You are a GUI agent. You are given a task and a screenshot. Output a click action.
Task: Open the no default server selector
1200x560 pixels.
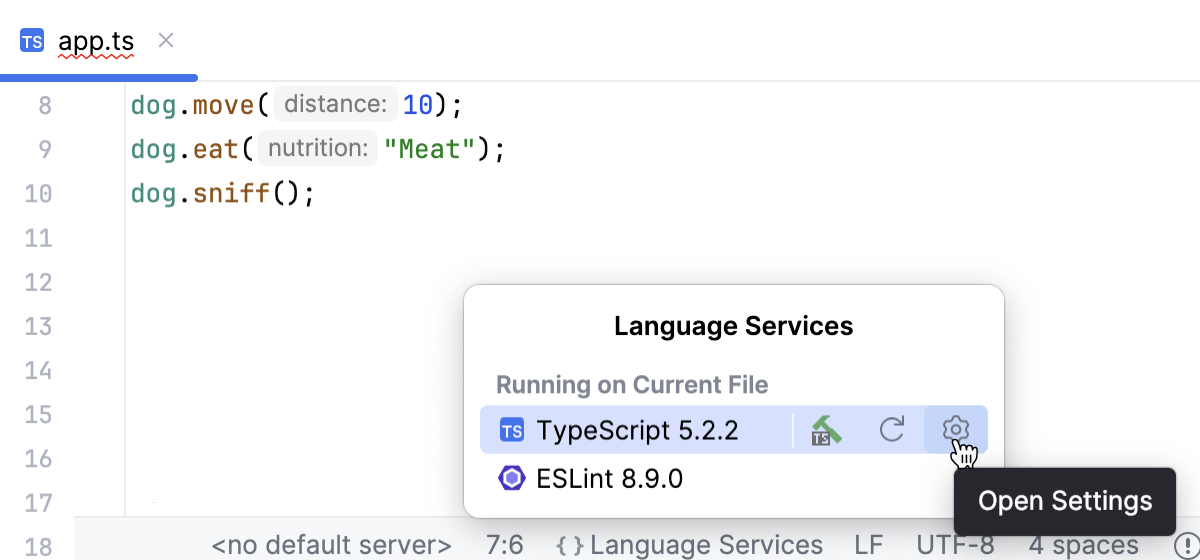pos(331,546)
